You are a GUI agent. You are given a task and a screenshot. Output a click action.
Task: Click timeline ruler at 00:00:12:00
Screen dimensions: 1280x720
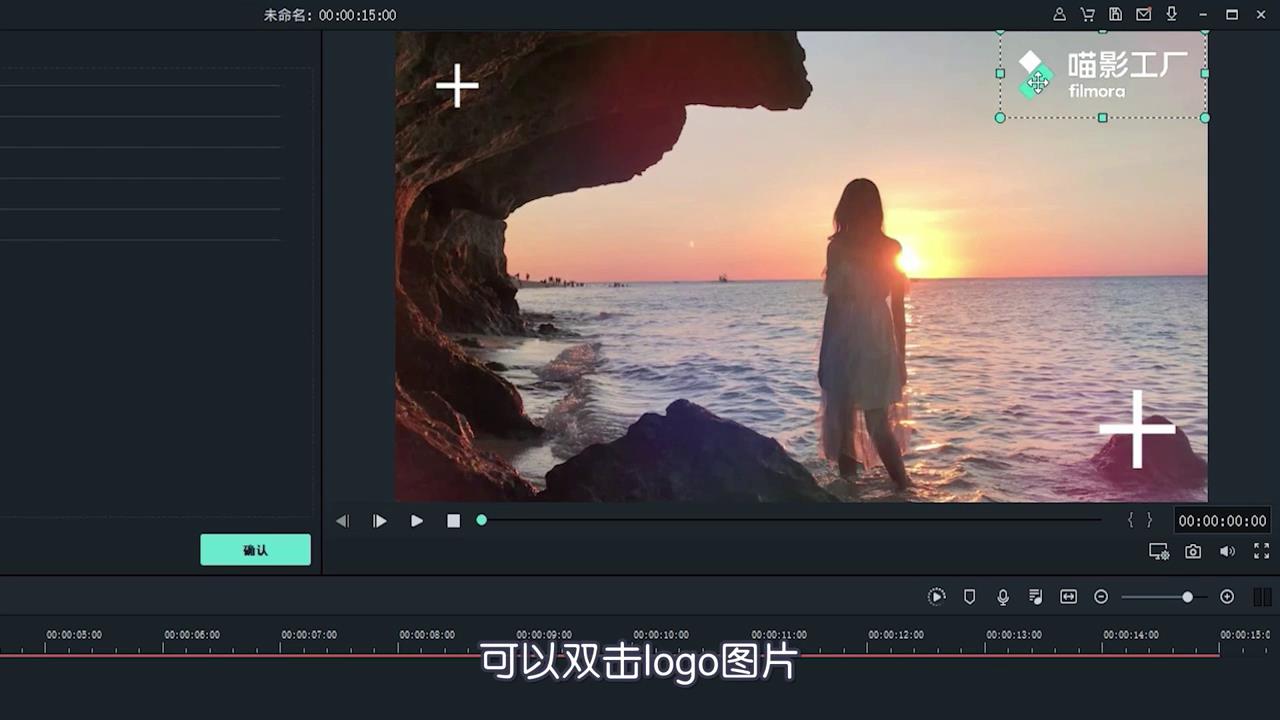(x=896, y=635)
